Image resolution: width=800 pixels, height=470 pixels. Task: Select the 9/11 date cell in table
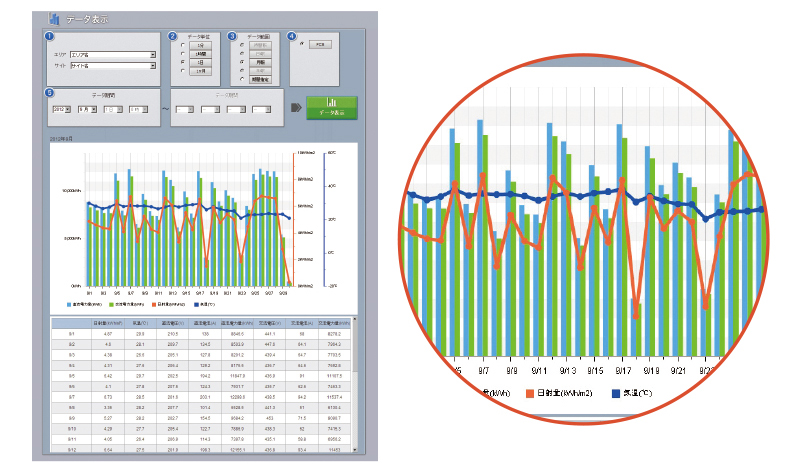[72, 439]
